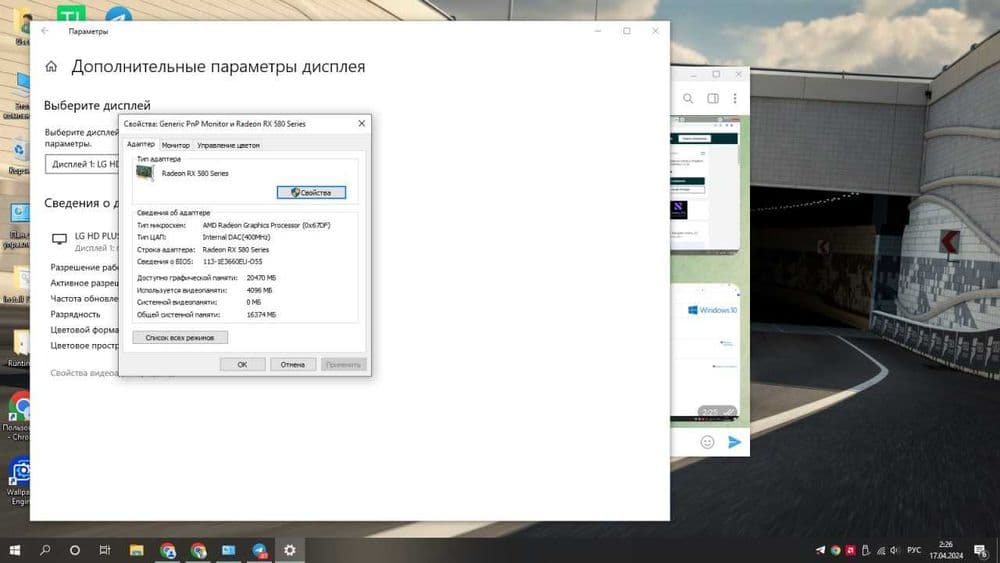Screen dimensions: 1000x563
Task: Click the USB safely remove tray icon
Action: [866, 550]
